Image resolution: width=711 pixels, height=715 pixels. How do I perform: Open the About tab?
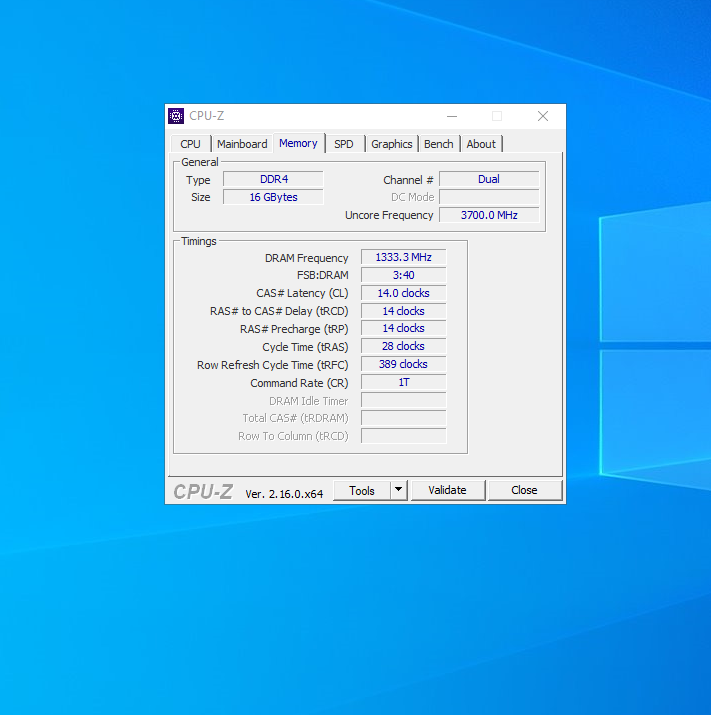[x=481, y=144]
